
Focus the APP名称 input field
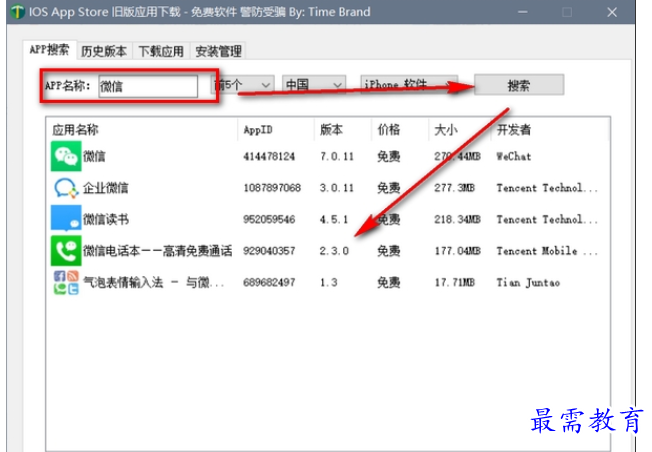point(148,86)
